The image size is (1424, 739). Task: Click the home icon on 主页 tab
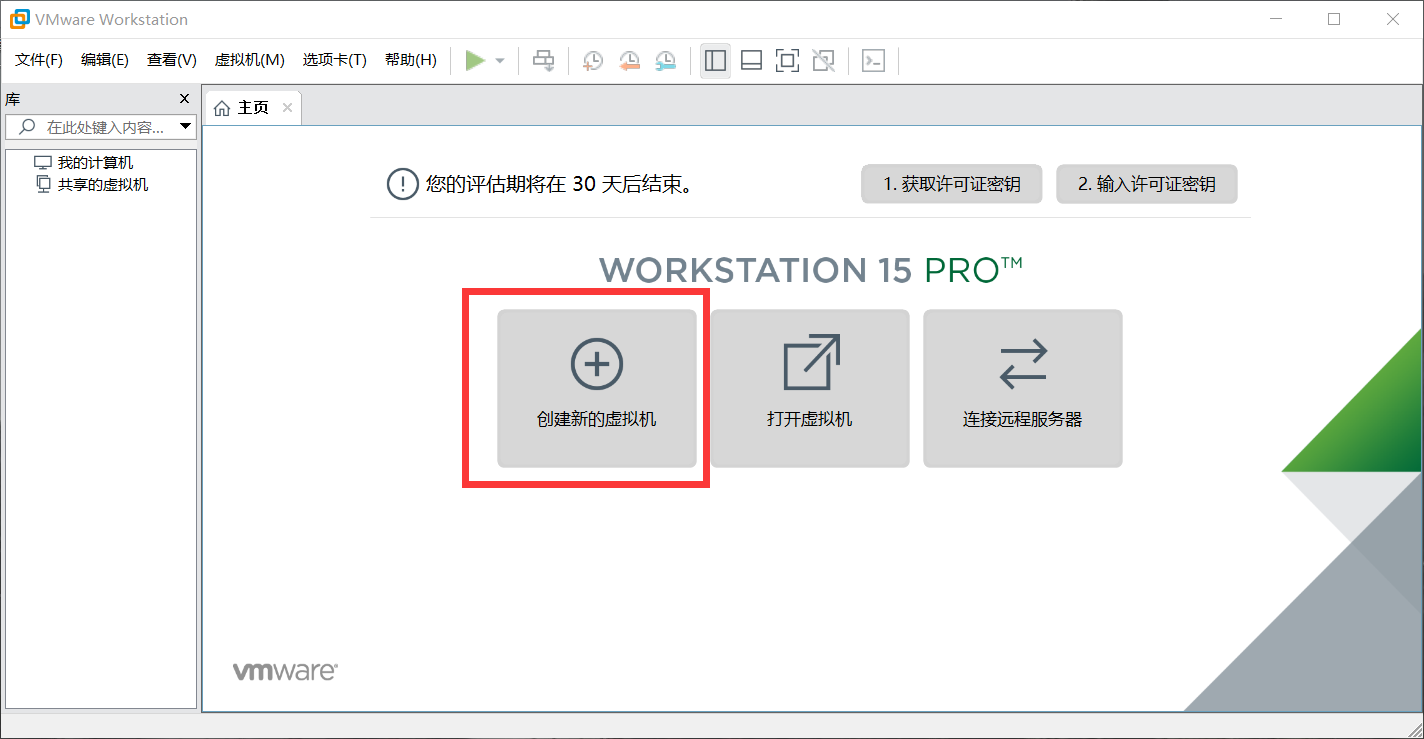click(222, 108)
